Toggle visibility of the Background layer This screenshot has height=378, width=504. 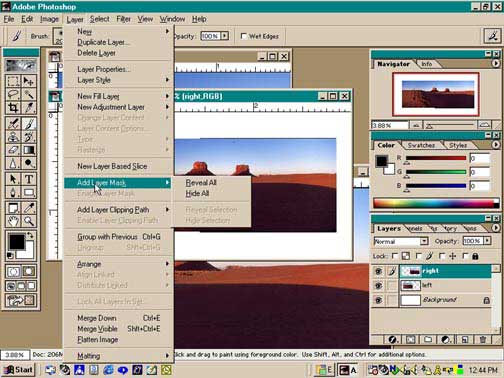(x=378, y=300)
